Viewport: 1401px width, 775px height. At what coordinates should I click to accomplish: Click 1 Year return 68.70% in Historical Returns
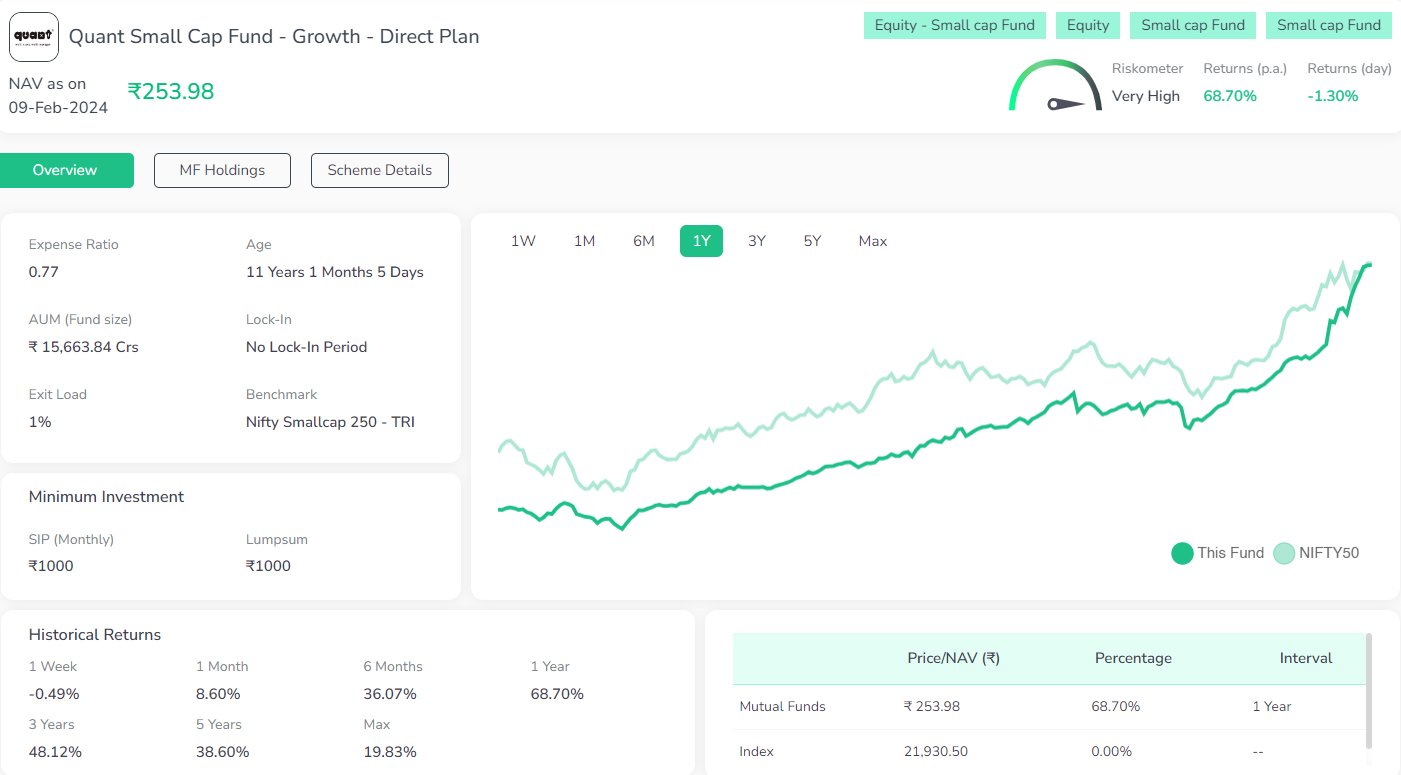[x=557, y=694]
